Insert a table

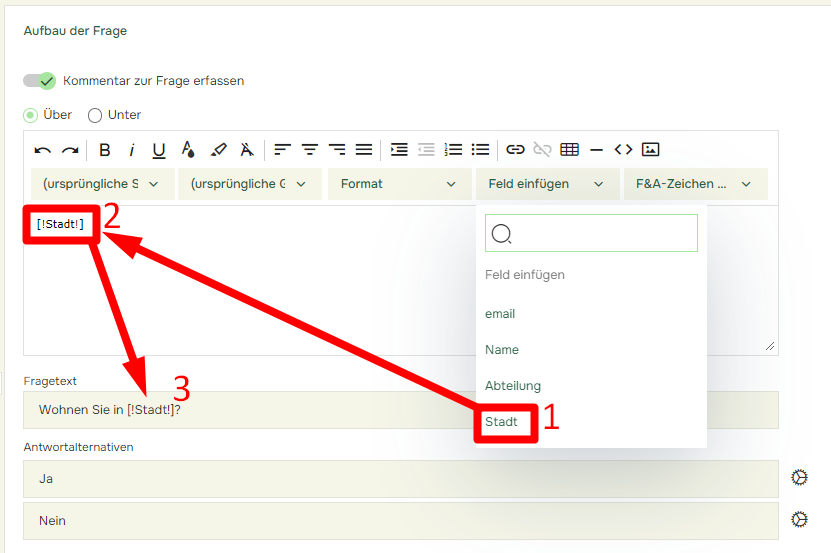point(569,150)
